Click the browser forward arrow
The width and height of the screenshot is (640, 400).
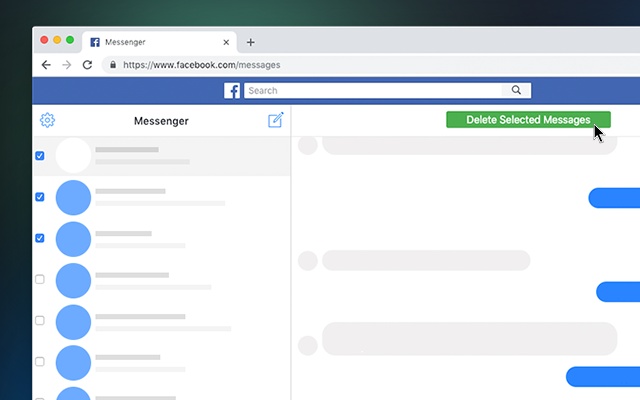coord(67,65)
